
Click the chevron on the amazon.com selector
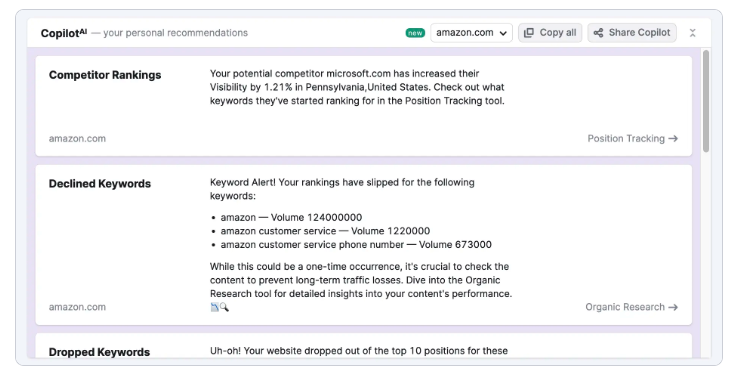pos(503,34)
